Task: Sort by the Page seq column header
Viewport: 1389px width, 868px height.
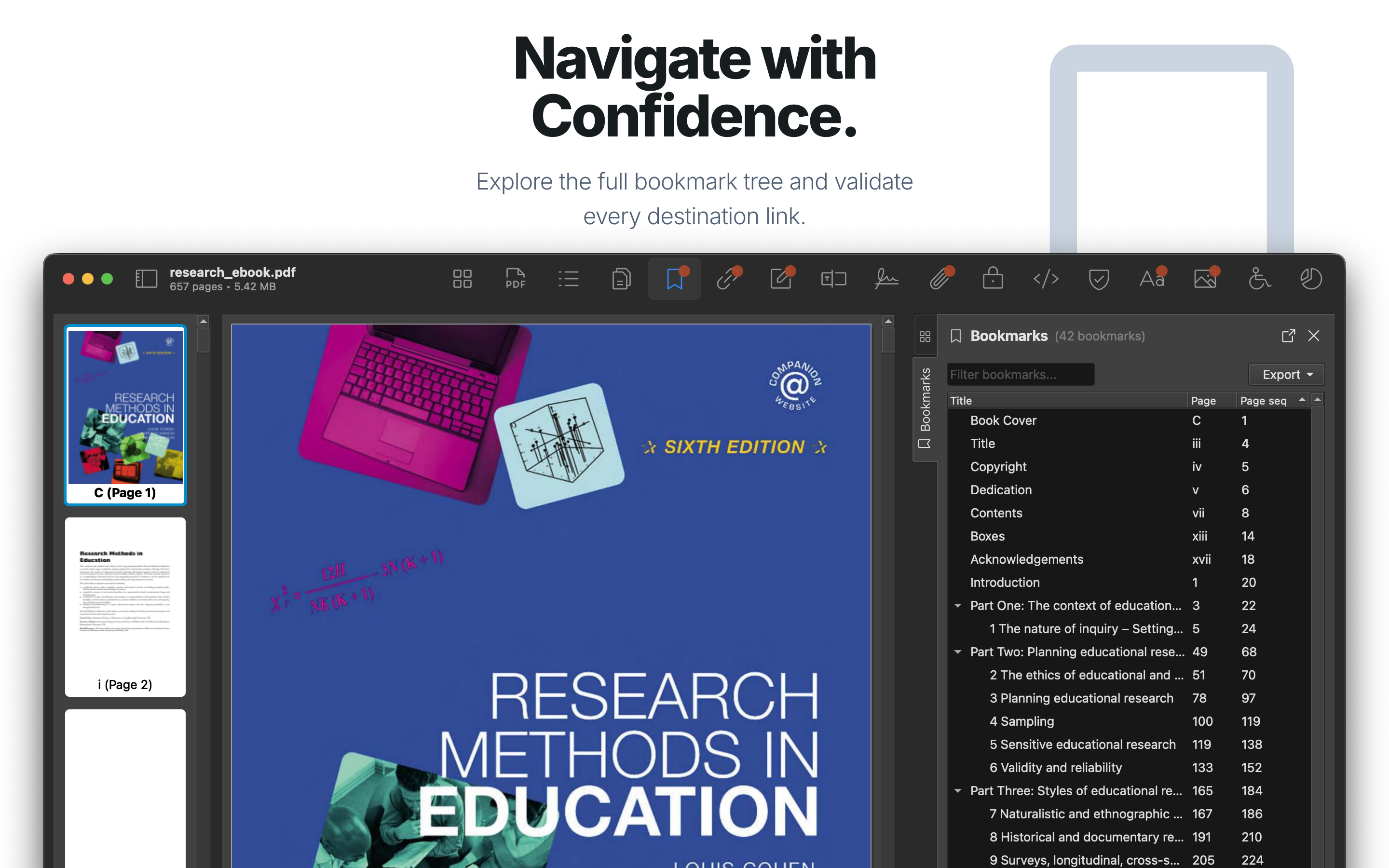Action: pyautogui.click(x=1272, y=401)
